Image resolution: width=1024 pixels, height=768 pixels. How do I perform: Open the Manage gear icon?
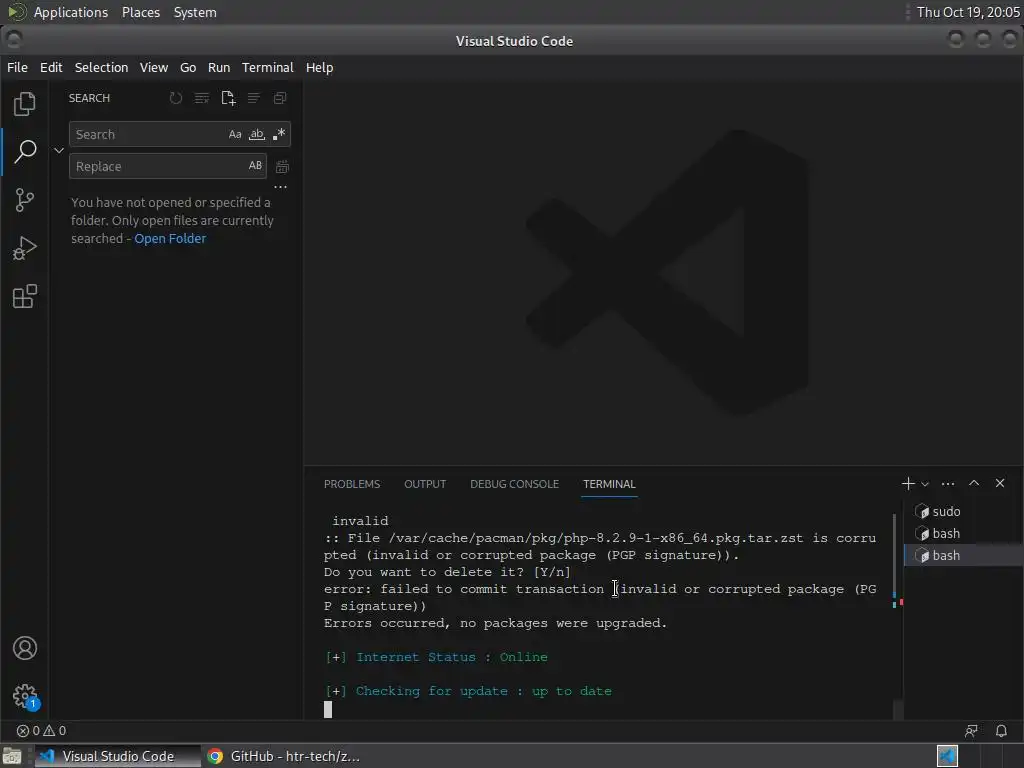pyautogui.click(x=25, y=696)
